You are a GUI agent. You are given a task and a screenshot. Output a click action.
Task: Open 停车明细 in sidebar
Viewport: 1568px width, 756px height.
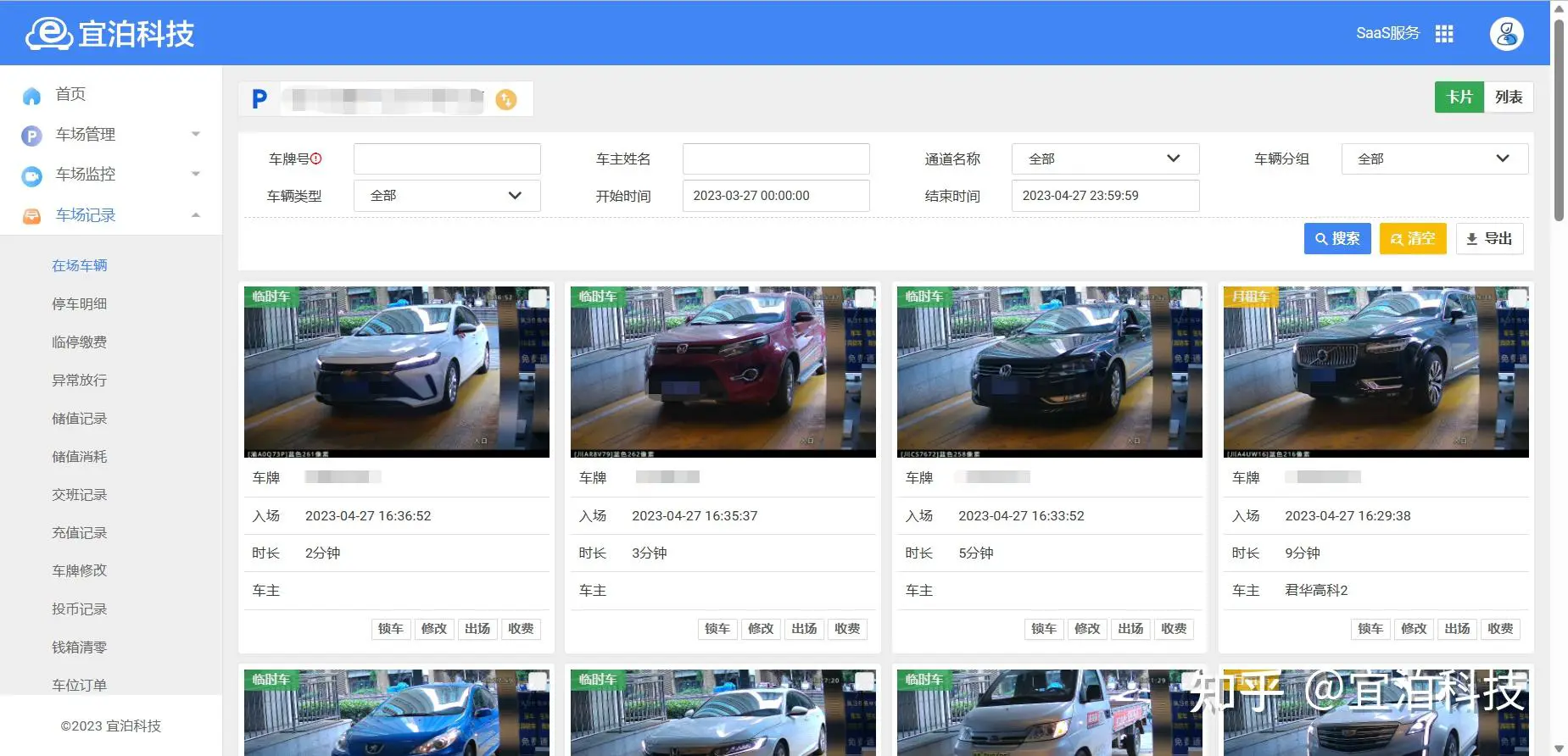(80, 303)
